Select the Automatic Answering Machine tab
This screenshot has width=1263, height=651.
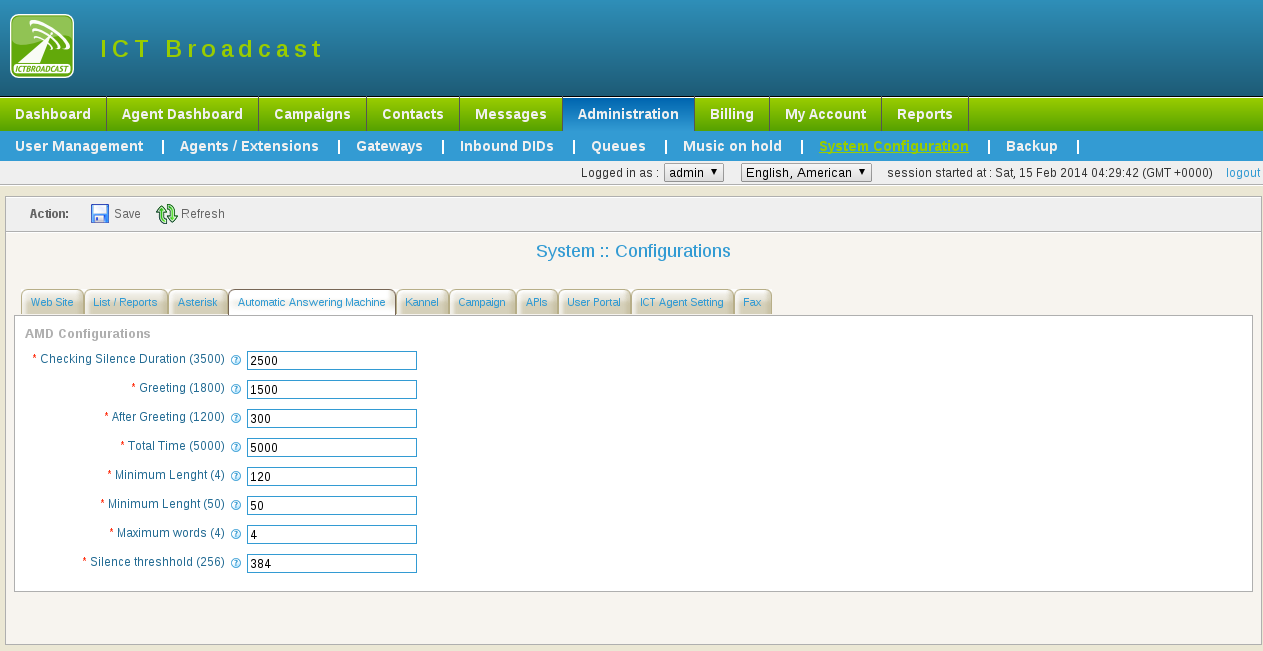point(312,302)
